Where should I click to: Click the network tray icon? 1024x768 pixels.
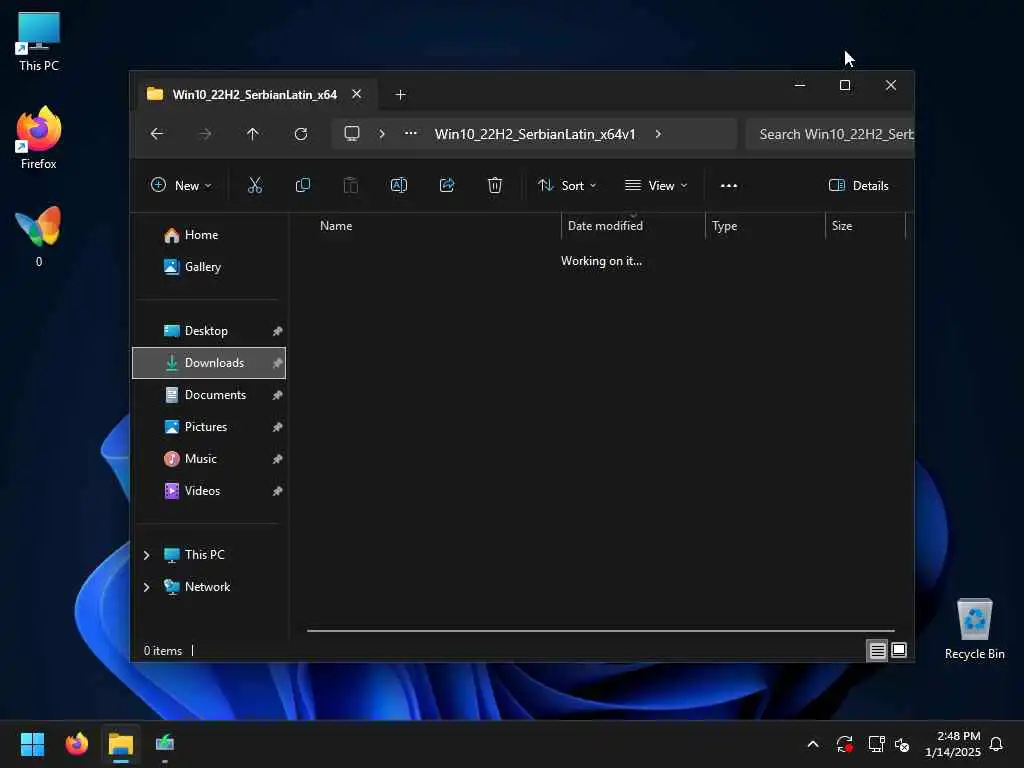coord(876,744)
